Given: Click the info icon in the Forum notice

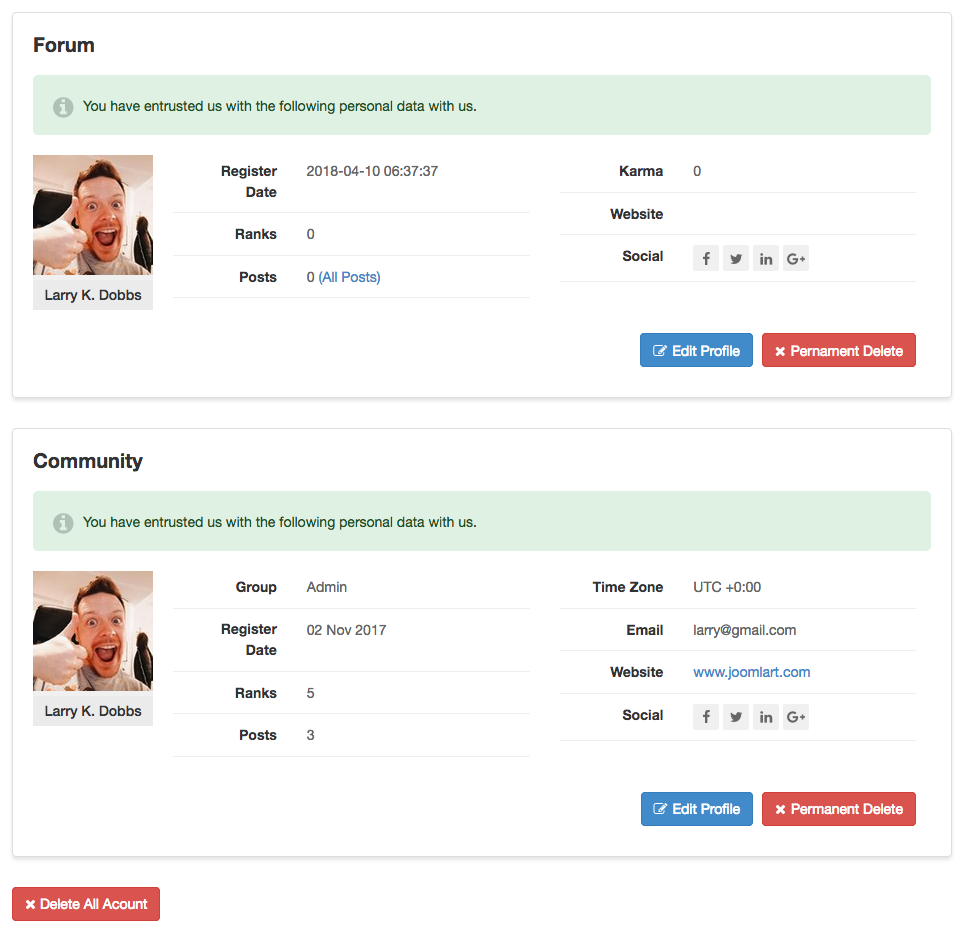Looking at the screenshot, I should 63,107.
